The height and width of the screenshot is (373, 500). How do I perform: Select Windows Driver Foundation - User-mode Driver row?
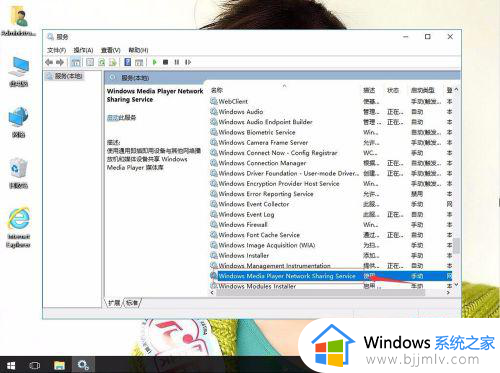tap(330, 173)
